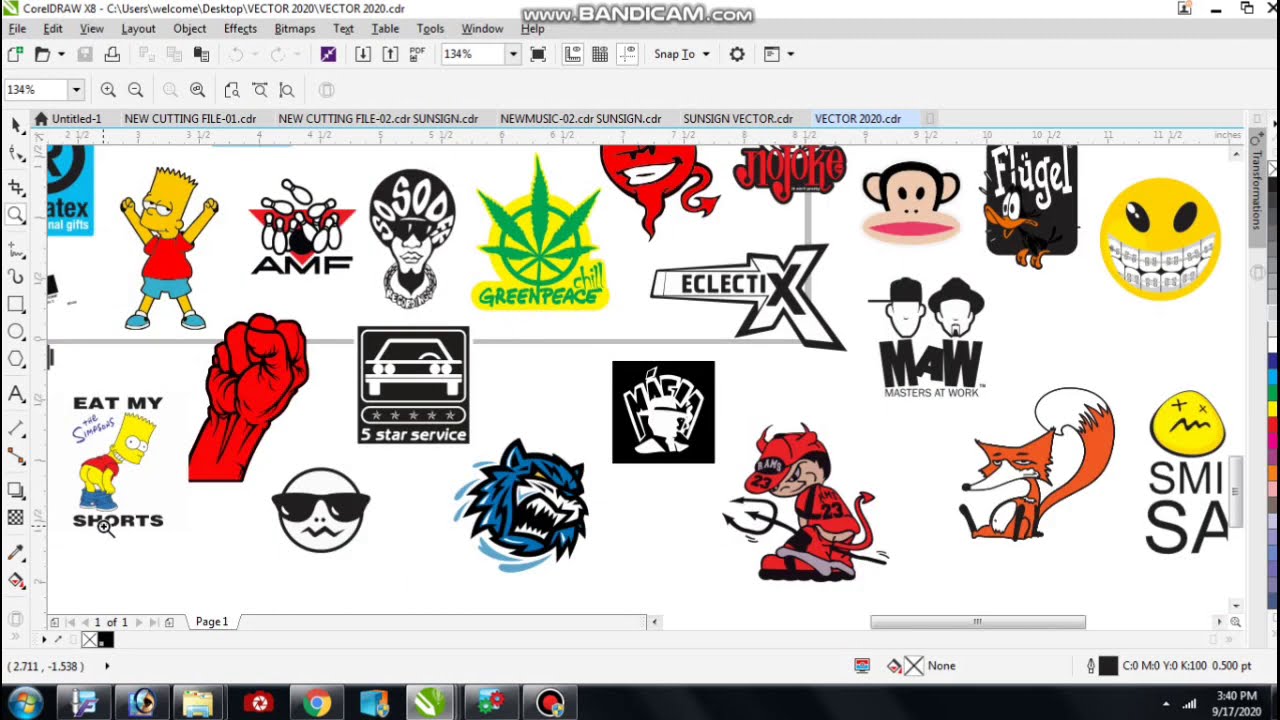Select the Ellipse tool

click(x=16, y=332)
